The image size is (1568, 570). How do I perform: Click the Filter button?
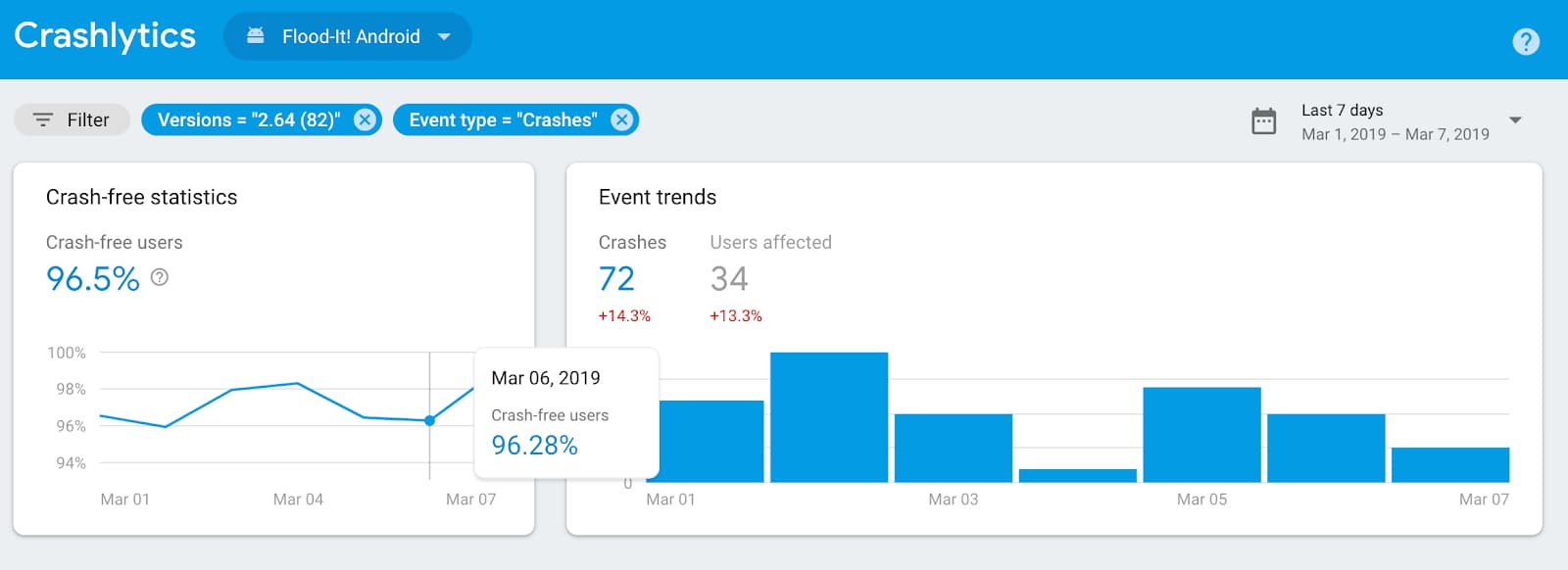72,119
